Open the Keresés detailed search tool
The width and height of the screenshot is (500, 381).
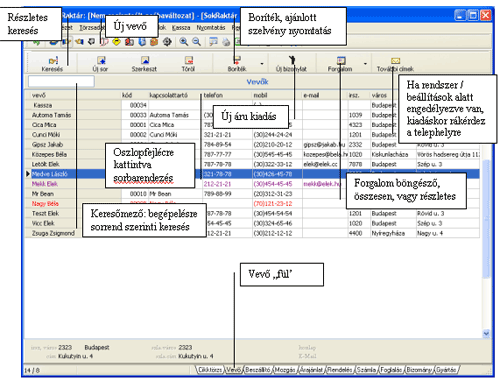pyautogui.click(x=52, y=64)
